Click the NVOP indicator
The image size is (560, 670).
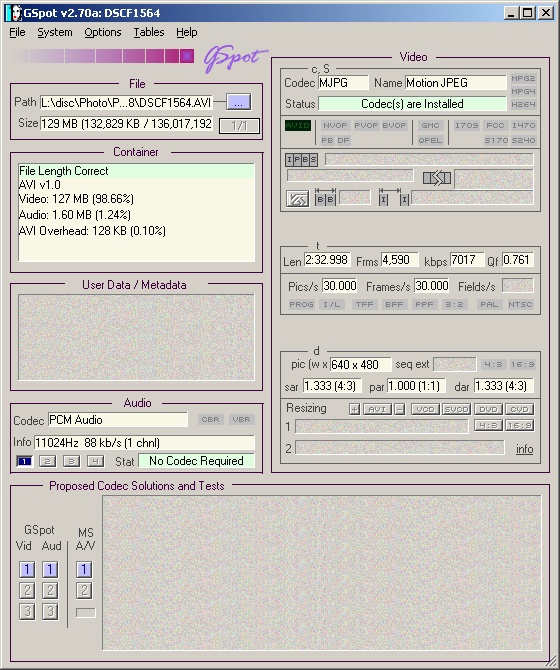335,126
